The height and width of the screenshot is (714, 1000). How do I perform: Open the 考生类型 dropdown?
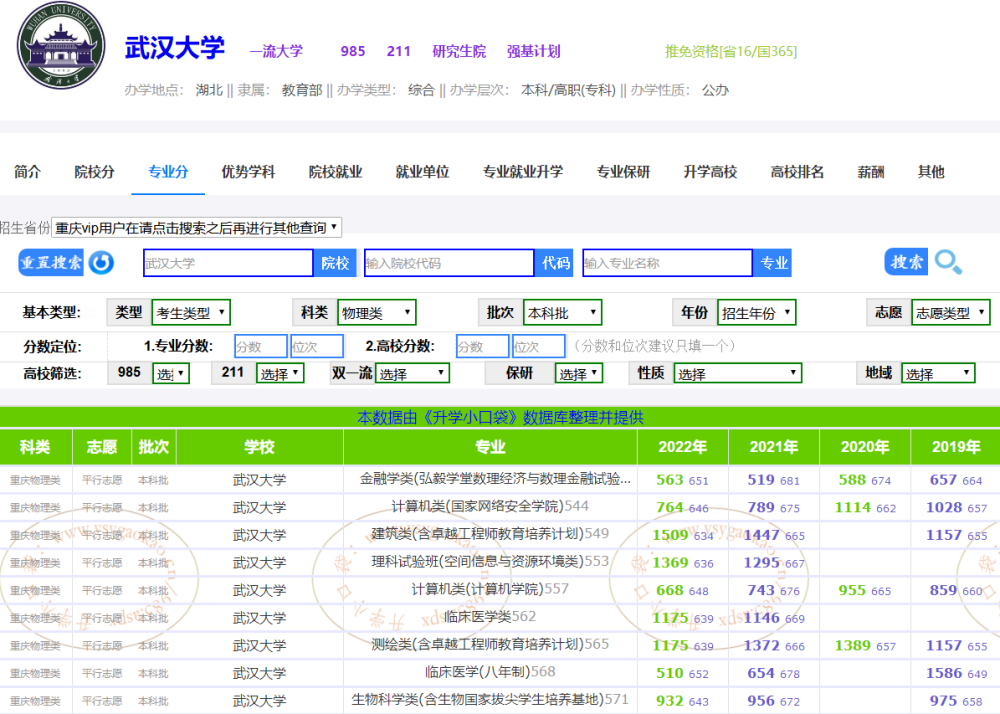tap(191, 312)
